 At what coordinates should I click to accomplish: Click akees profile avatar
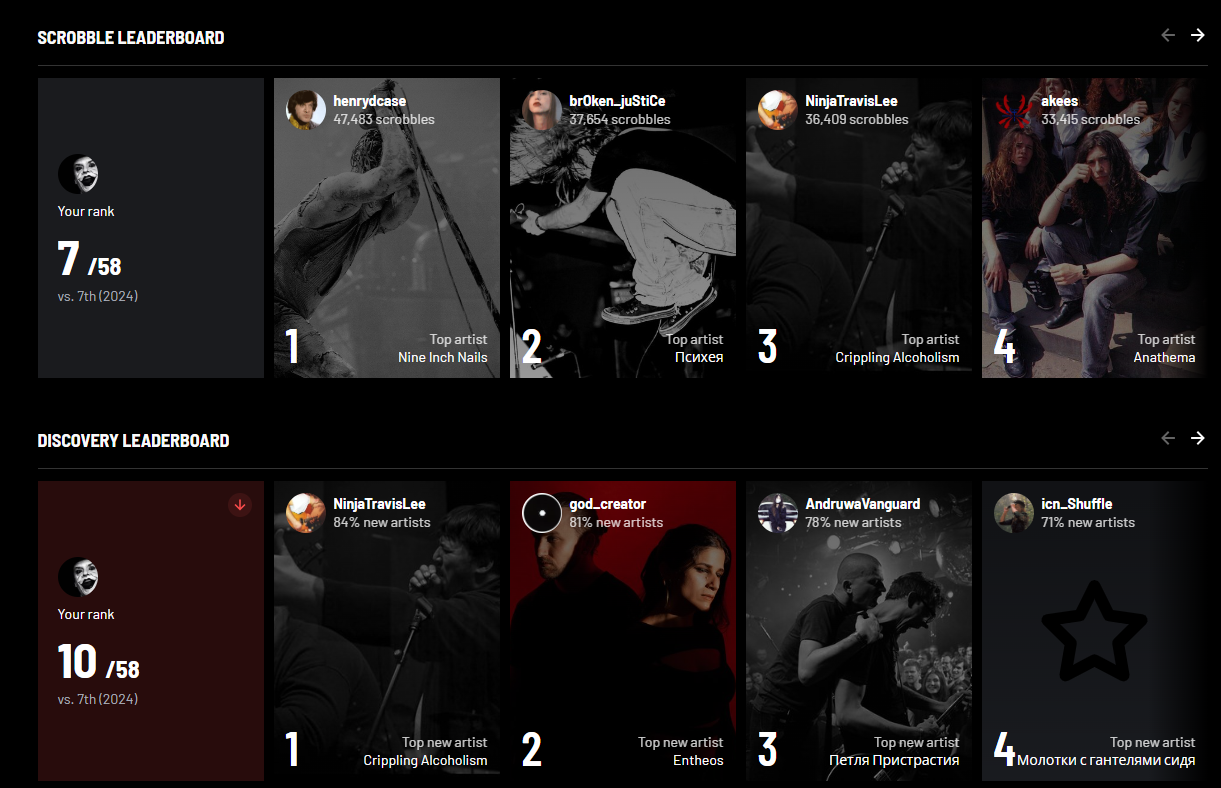click(x=1014, y=110)
